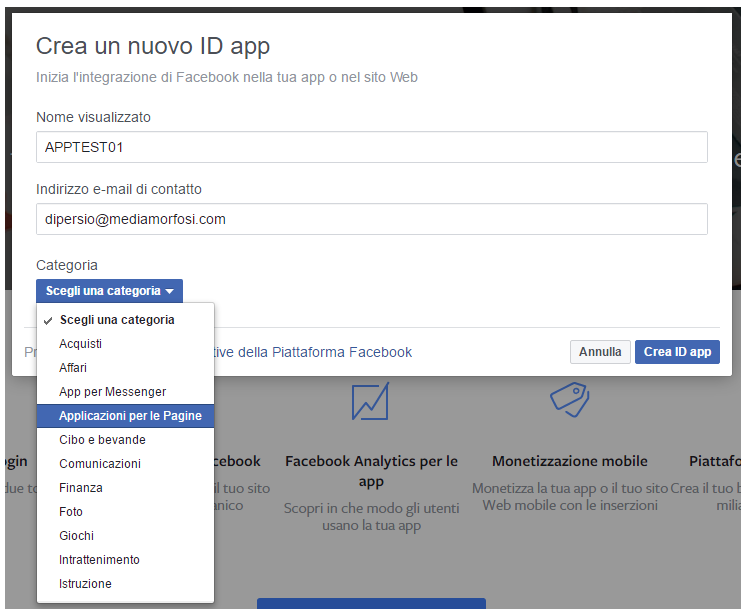The height and width of the screenshot is (615, 747).
Task: Pick App per Messenger category
Action: (125, 392)
